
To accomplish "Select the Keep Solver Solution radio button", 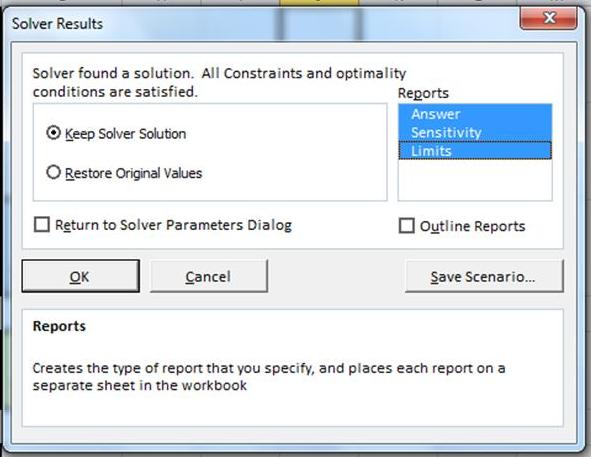I will coord(54,133).
